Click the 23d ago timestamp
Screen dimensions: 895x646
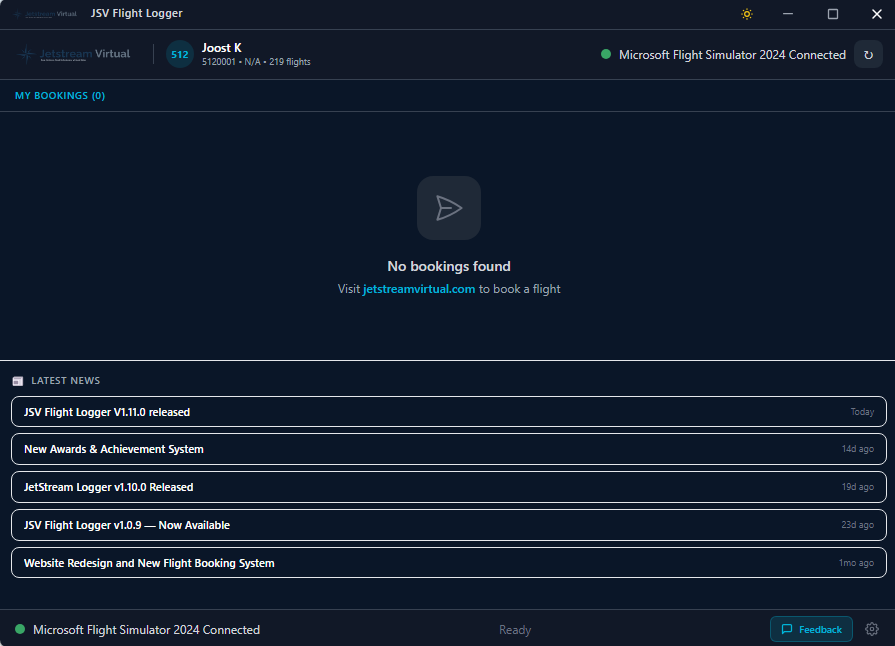pyautogui.click(x=857, y=525)
